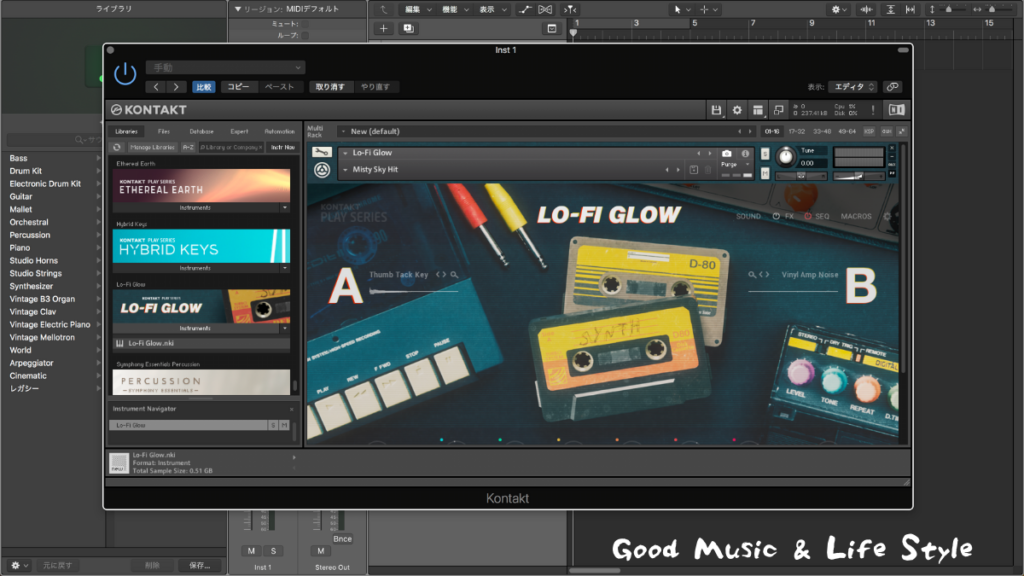Open the Purge dropdown menu
This screenshot has width=1024, height=576.
(736, 165)
